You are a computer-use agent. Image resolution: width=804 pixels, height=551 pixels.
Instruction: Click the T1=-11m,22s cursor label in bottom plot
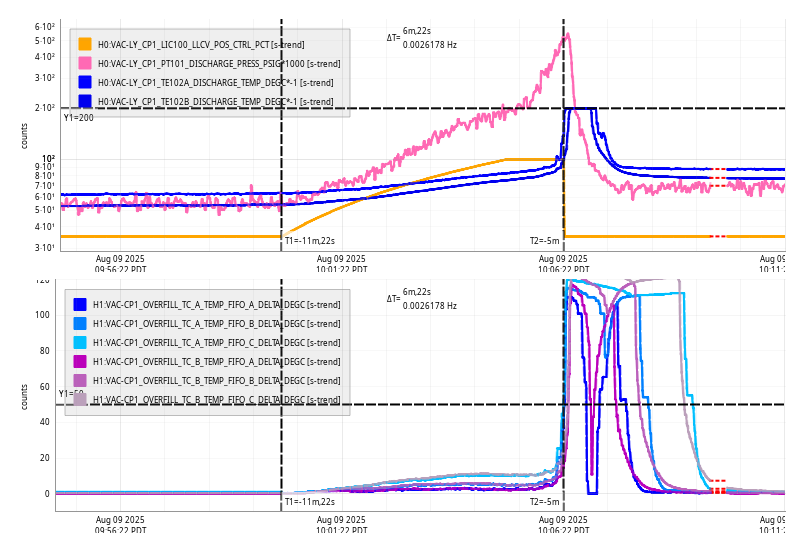click(x=309, y=502)
